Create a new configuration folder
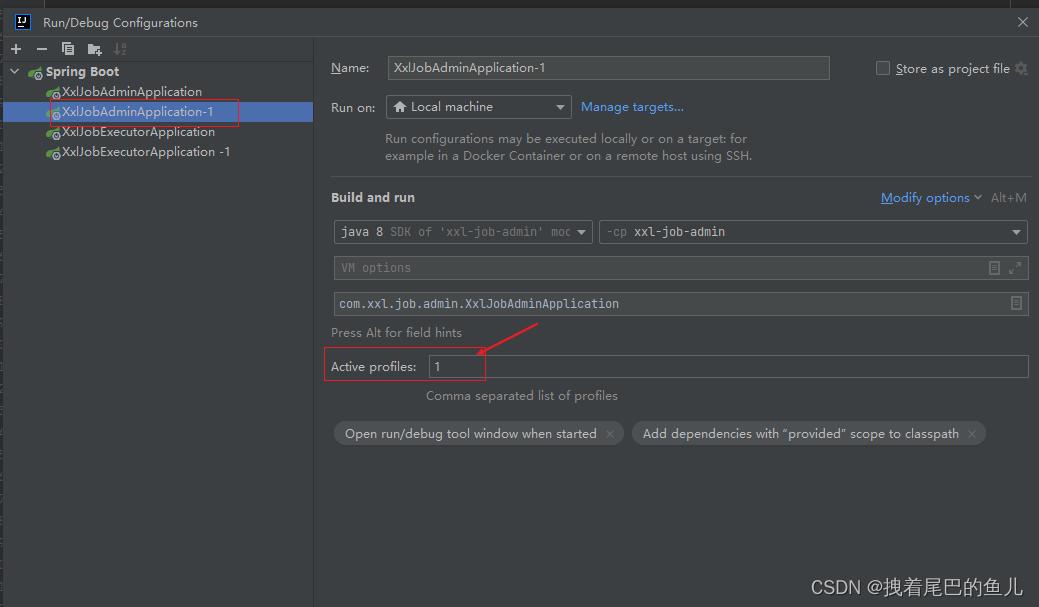 [94, 49]
